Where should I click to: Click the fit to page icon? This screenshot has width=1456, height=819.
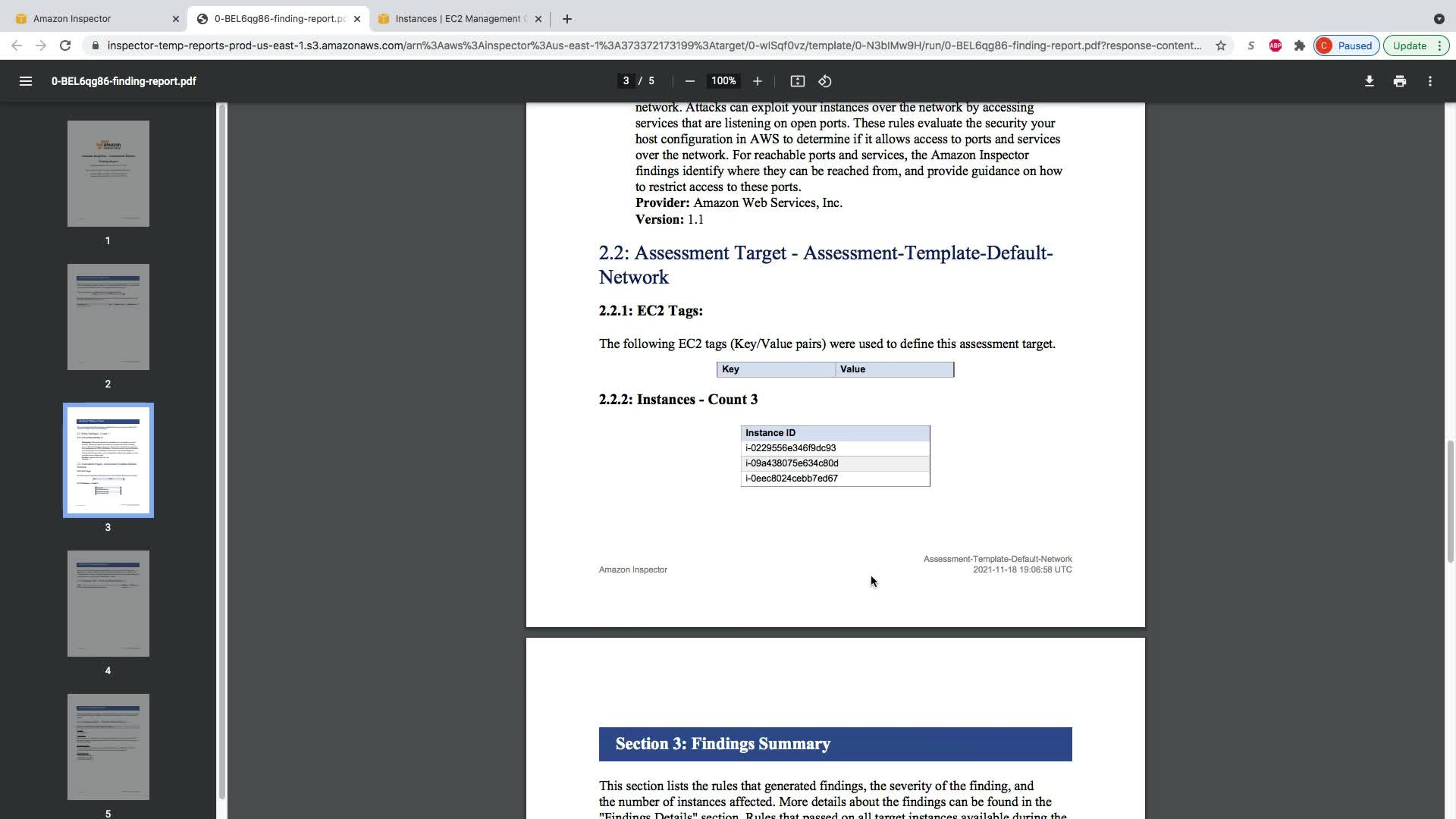[x=797, y=81]
